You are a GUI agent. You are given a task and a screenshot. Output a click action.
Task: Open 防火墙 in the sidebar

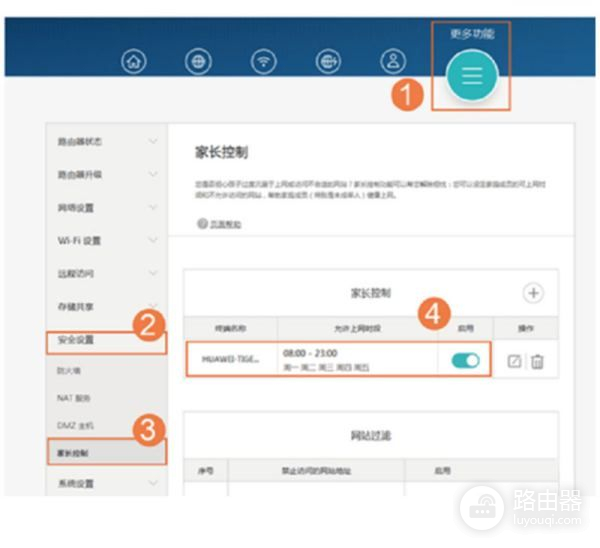[68, 370]
